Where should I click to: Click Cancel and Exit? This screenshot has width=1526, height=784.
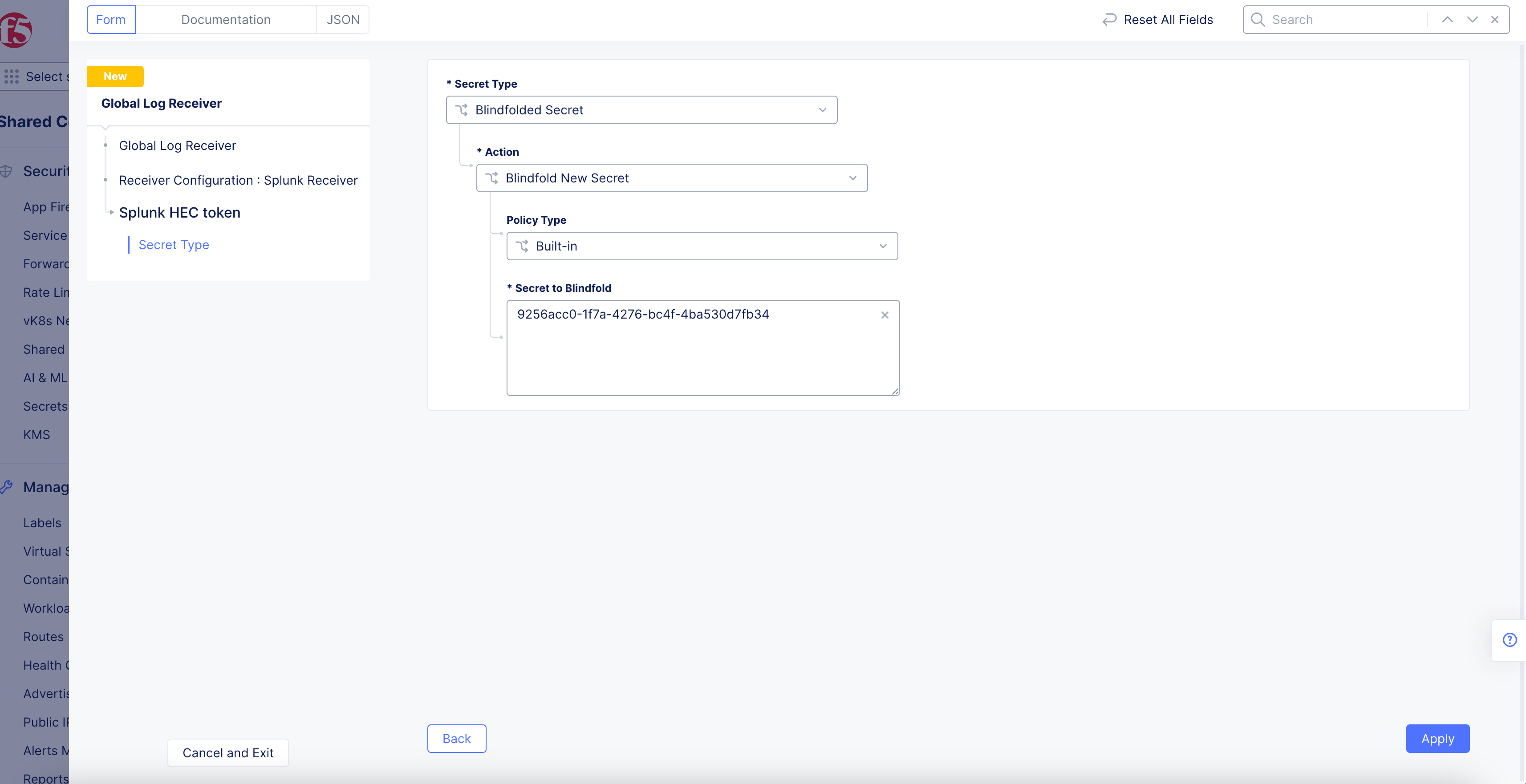point(227,752)
